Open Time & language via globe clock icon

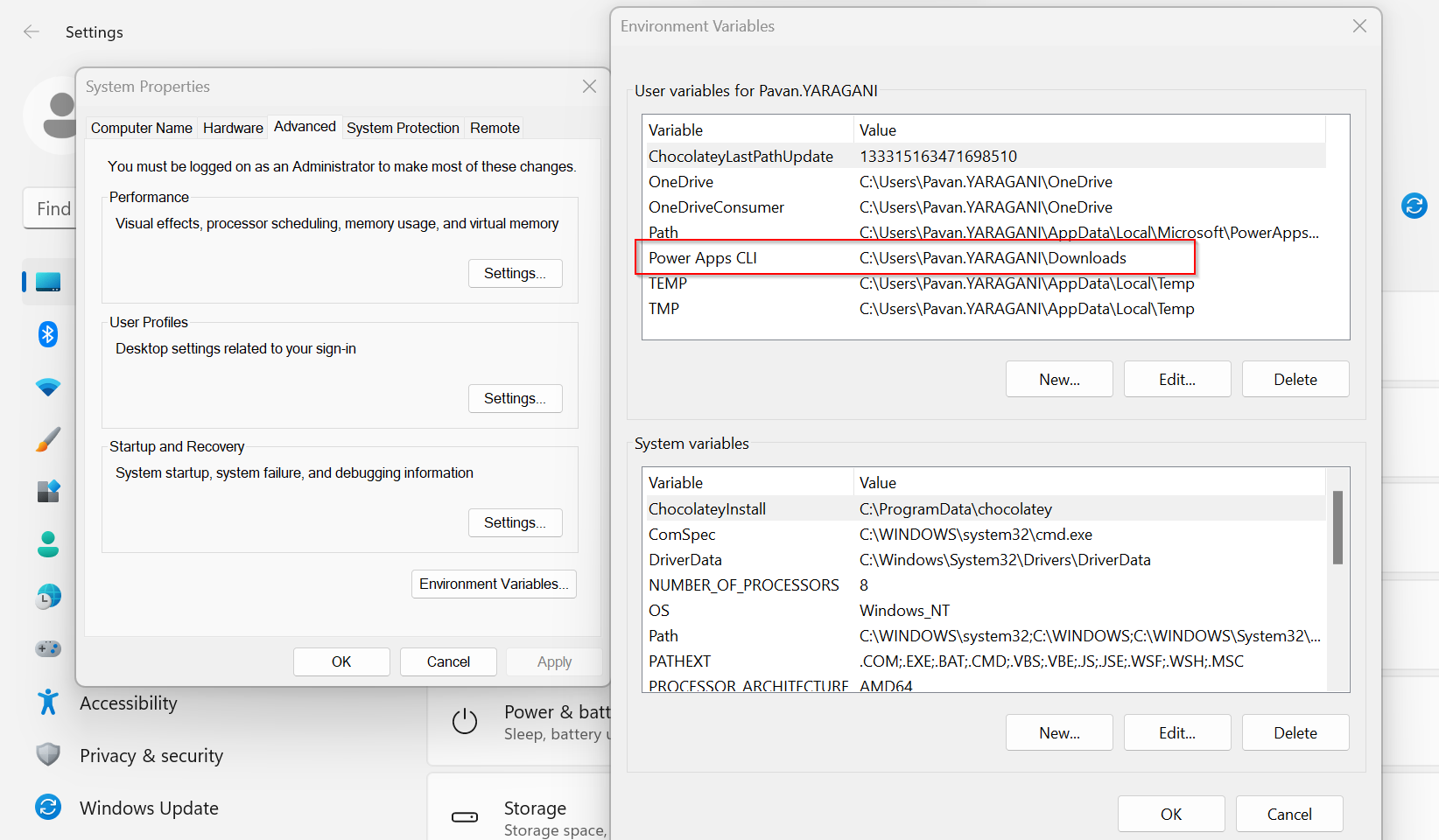click(x=48, y=597)
